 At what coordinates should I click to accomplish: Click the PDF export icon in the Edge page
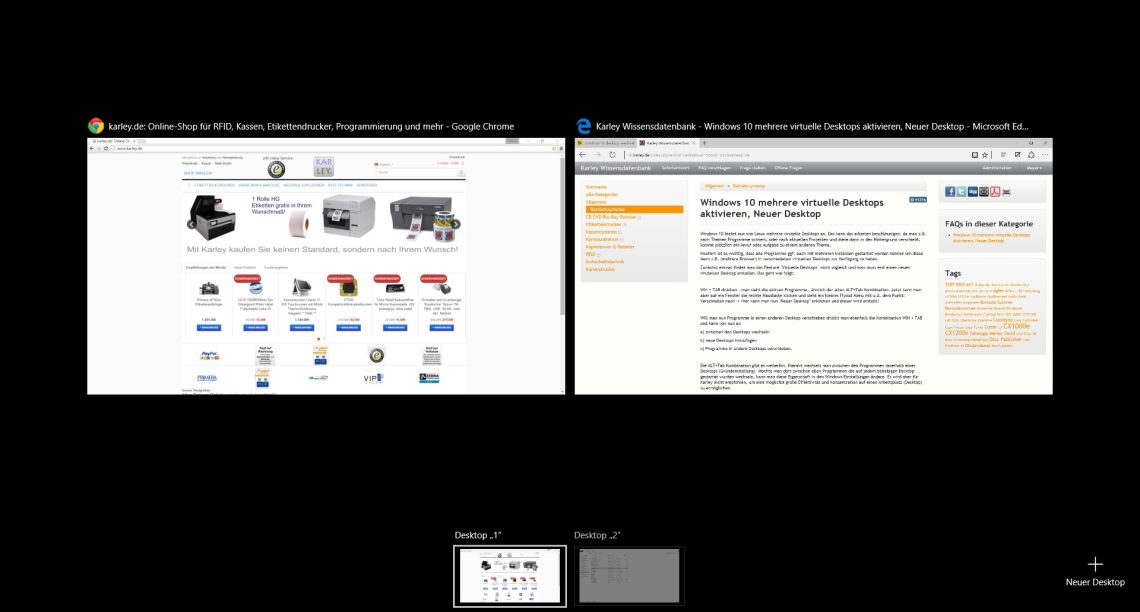pyautogui.click(x=995, y=192)
